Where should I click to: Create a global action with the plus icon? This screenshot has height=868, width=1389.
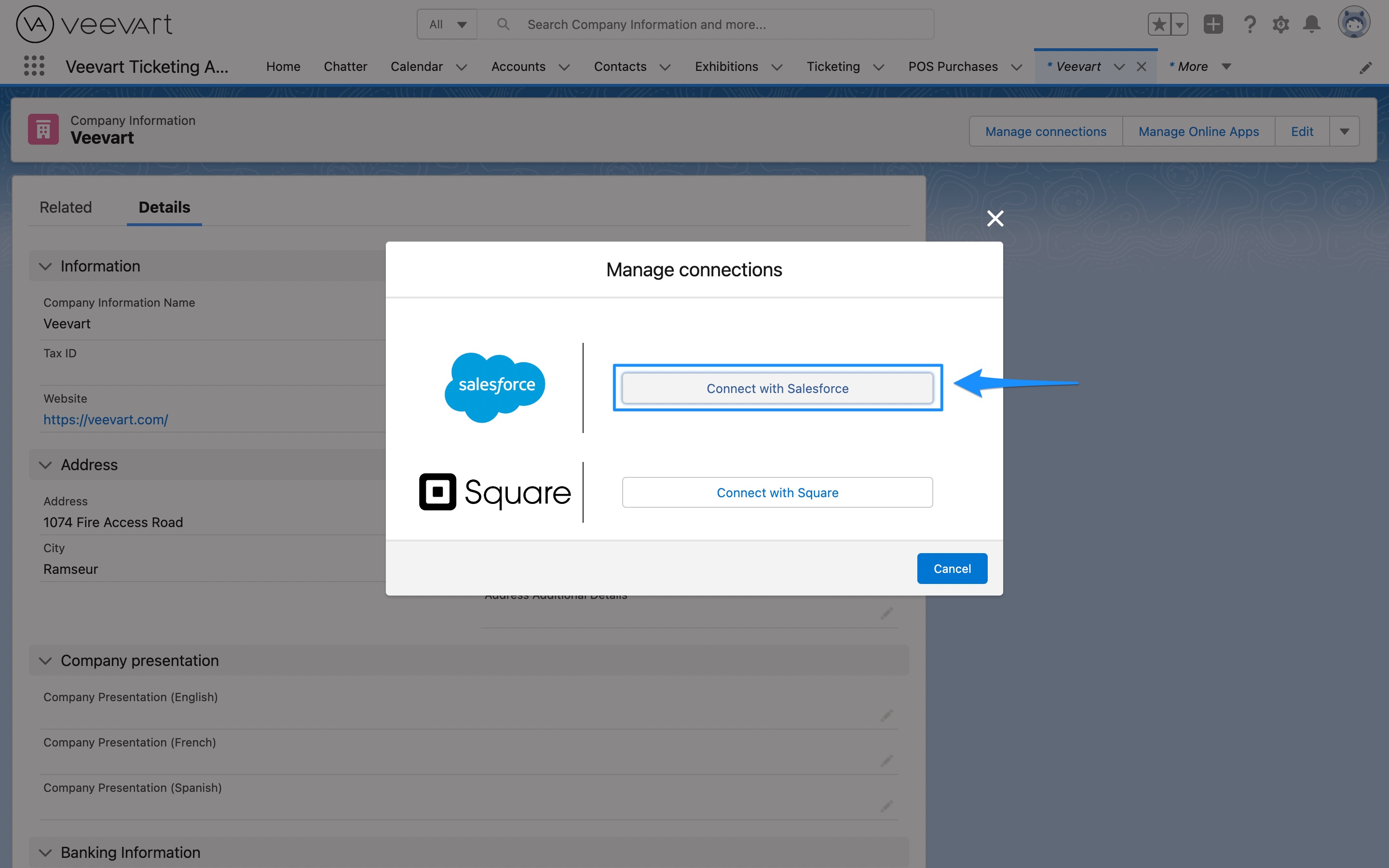click(x=1213, y=24)
